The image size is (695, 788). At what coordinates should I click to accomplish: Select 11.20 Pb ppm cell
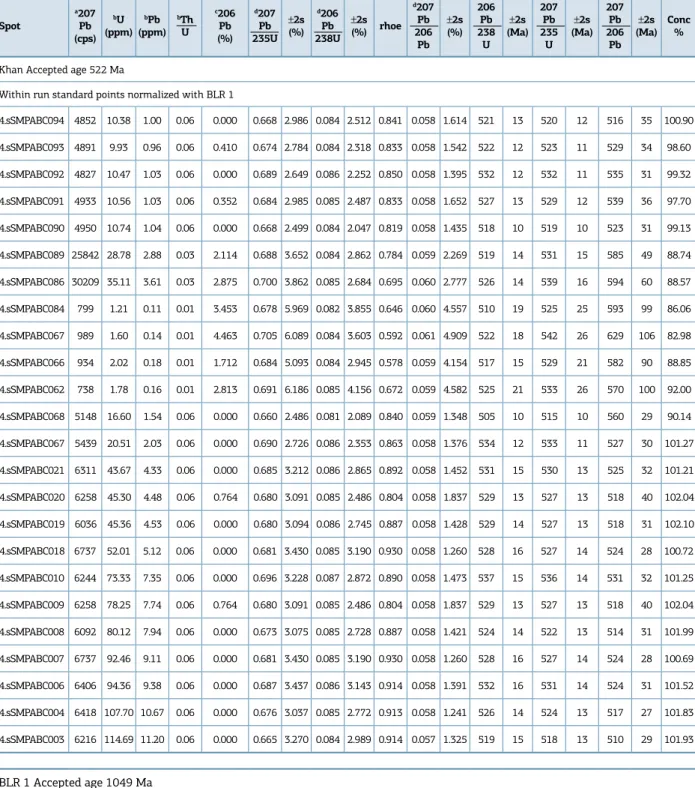pos(152,740)
